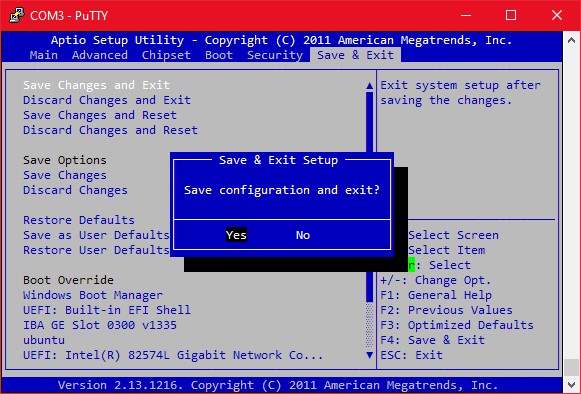Click the PuTTY icon in the title bar

tap(17, 15)
